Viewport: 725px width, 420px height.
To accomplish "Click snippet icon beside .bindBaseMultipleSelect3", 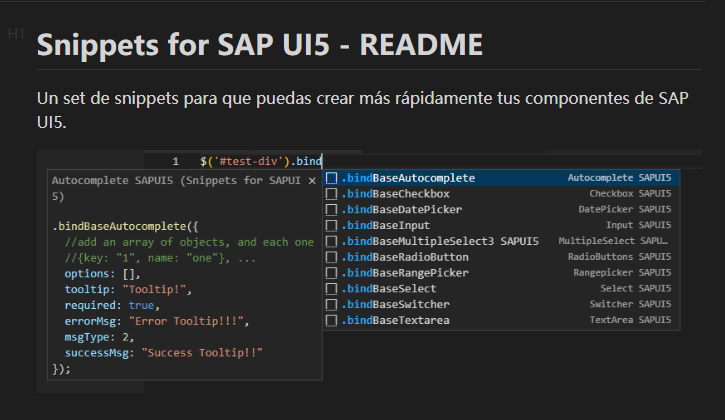I will click(331, 241).
